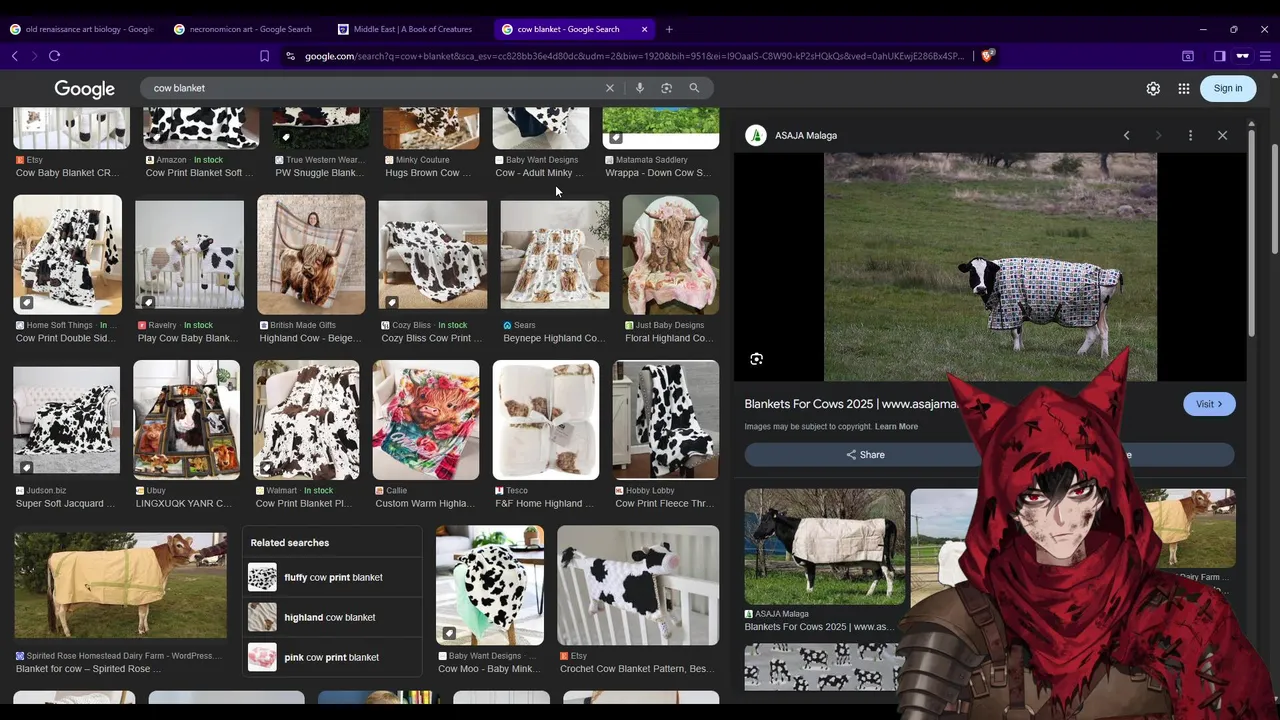Screen dimensions: 1280x720
Task: Open the Tesco F&F Home Highland image
Action: tap(546, 420)
